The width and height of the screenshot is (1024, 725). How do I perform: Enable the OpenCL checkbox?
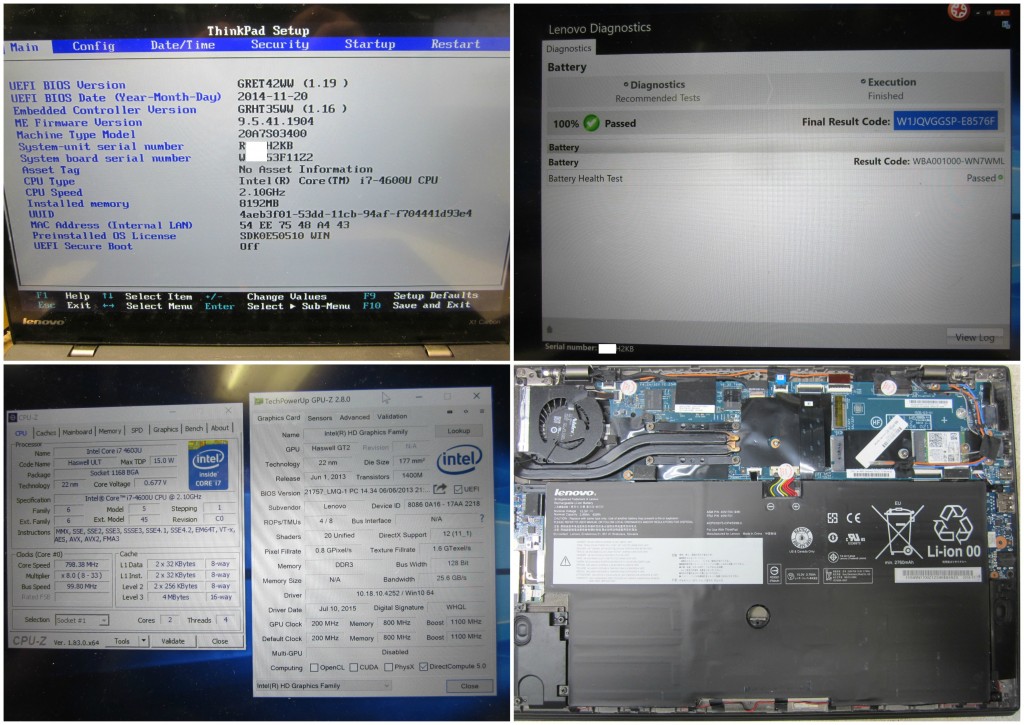coord(314,668)
